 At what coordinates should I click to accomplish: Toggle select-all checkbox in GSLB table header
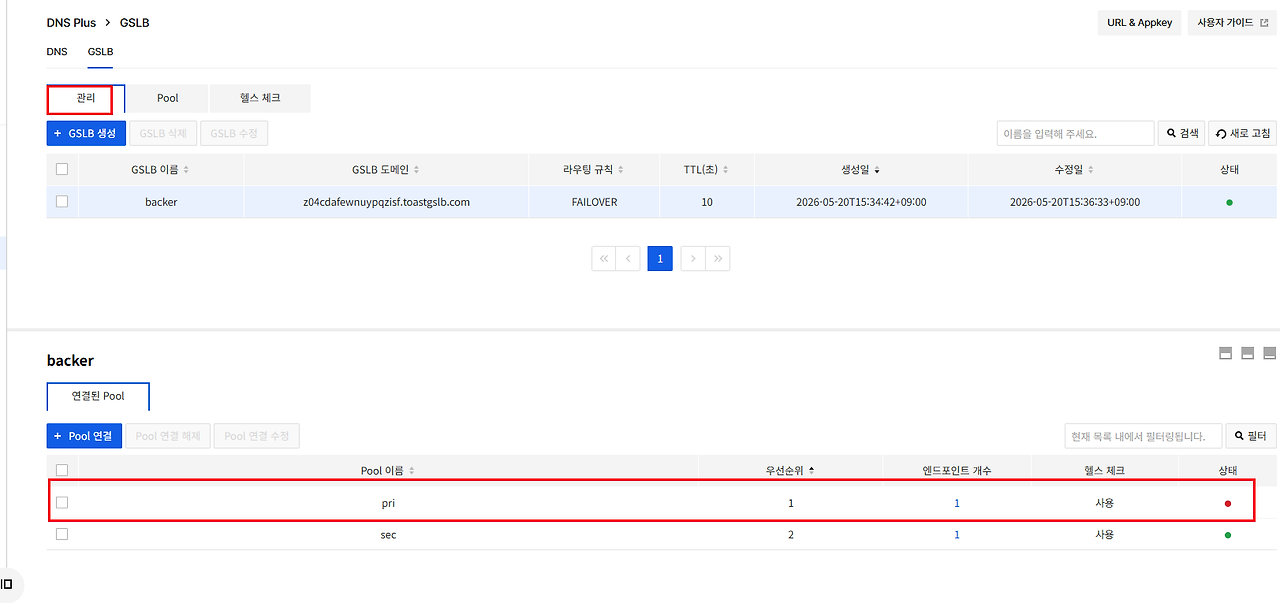[x=62, y=169]
